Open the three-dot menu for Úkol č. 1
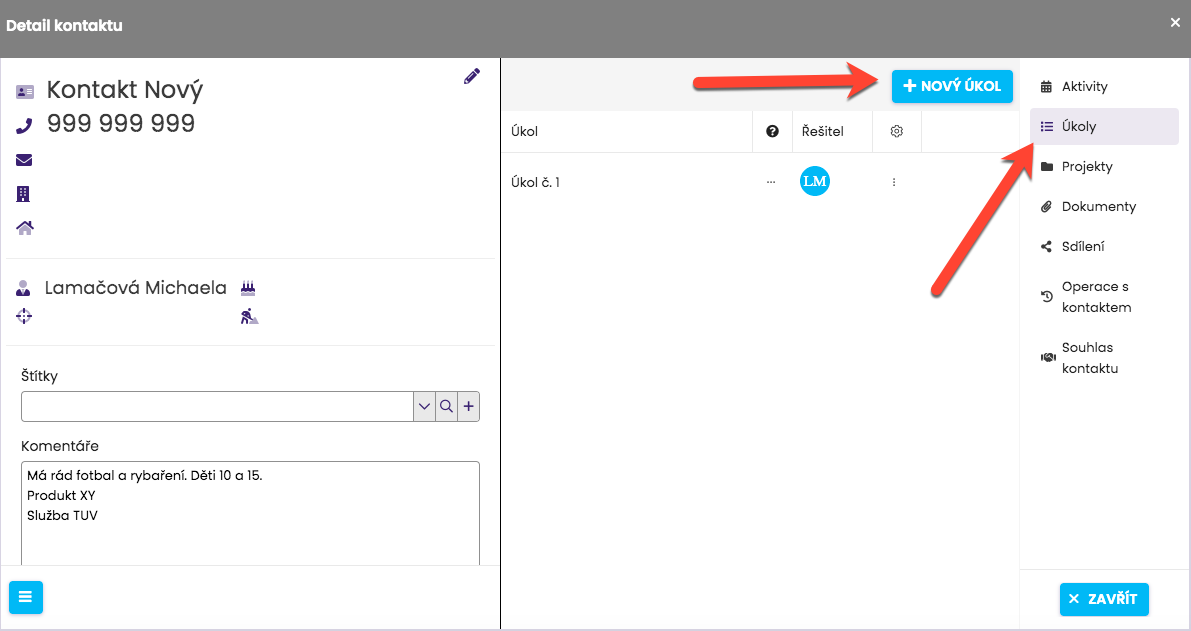This screenshot has height=631, width=1191. coord(894,182)
